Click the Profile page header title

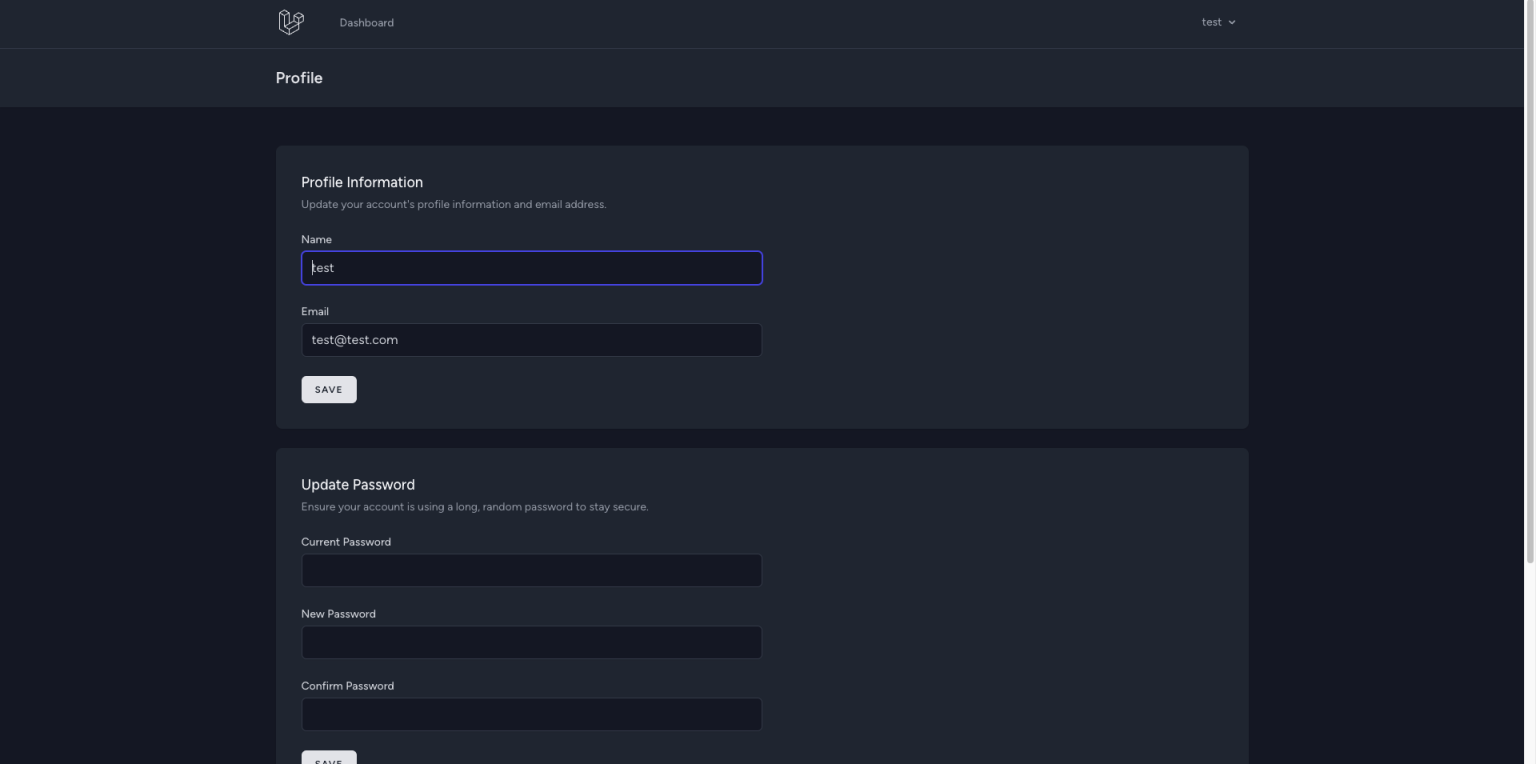[299, 78]
